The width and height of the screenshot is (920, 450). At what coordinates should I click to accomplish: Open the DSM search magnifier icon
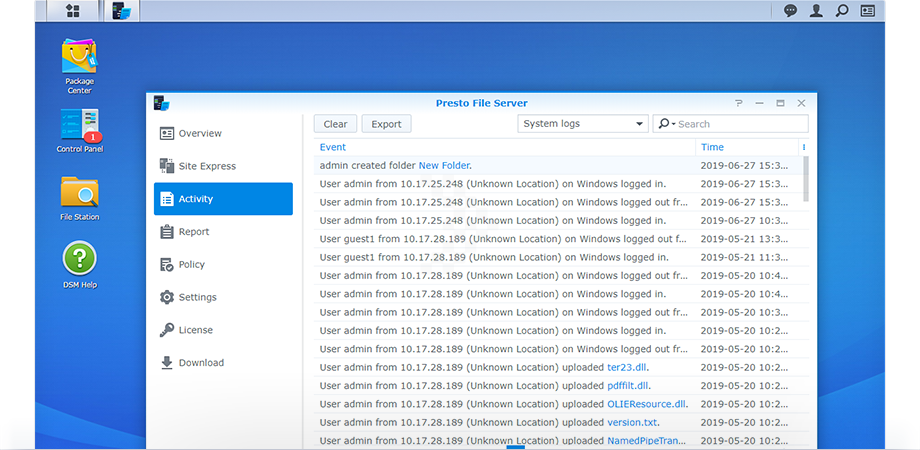842,11
